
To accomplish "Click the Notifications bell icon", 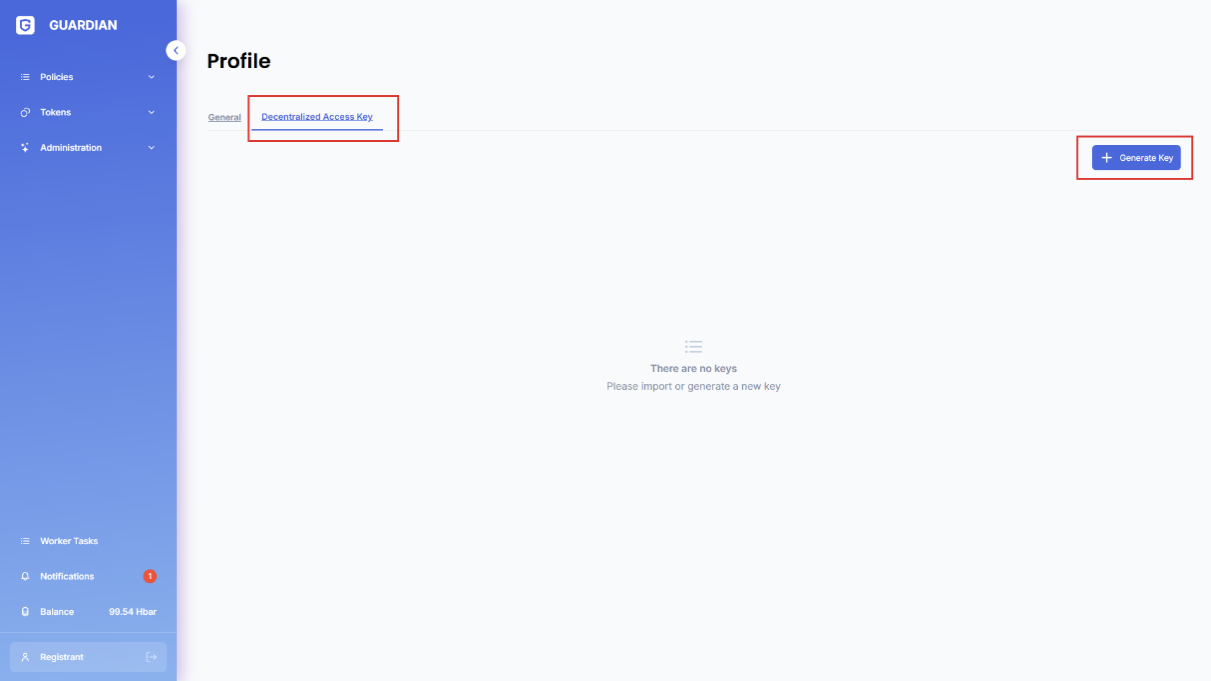I will point(25,577).
